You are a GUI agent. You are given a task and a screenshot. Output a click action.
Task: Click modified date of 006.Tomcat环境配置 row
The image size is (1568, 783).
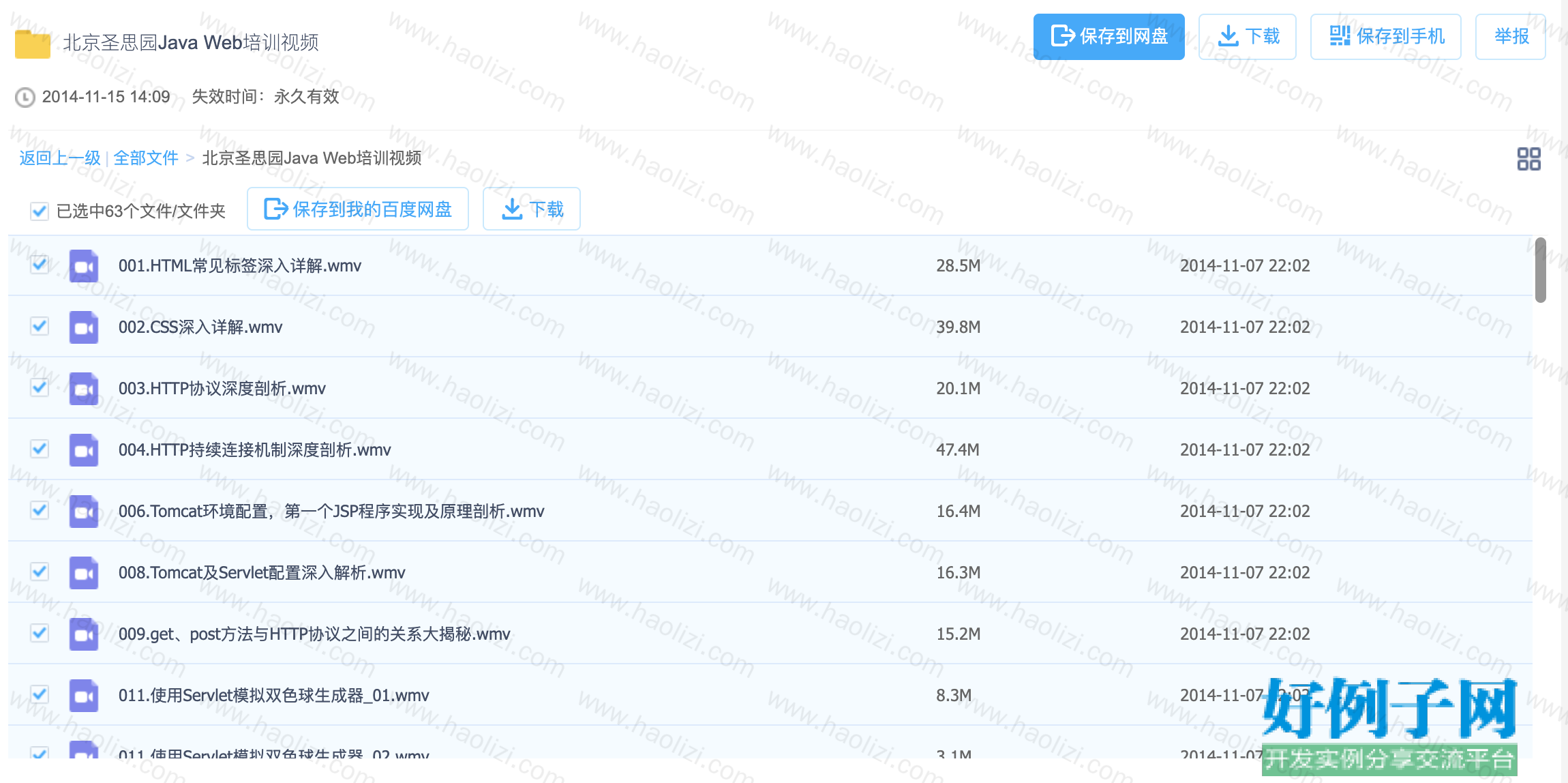tap(1245, 512)
